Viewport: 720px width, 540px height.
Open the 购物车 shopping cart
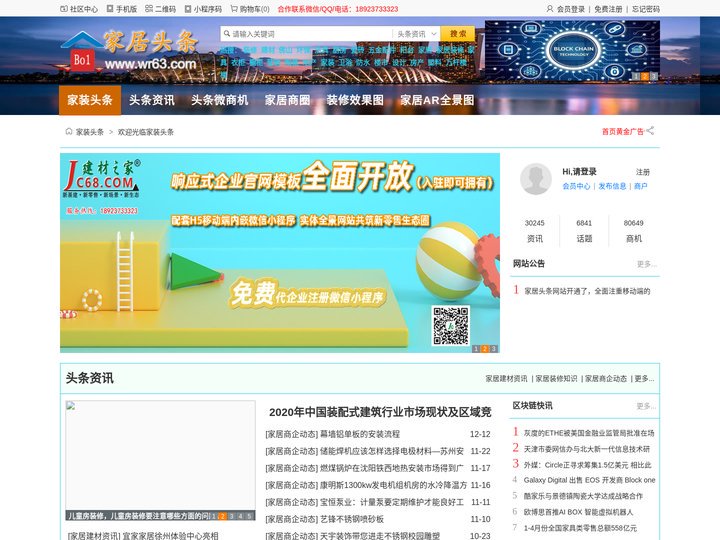(x=250, y=9)
